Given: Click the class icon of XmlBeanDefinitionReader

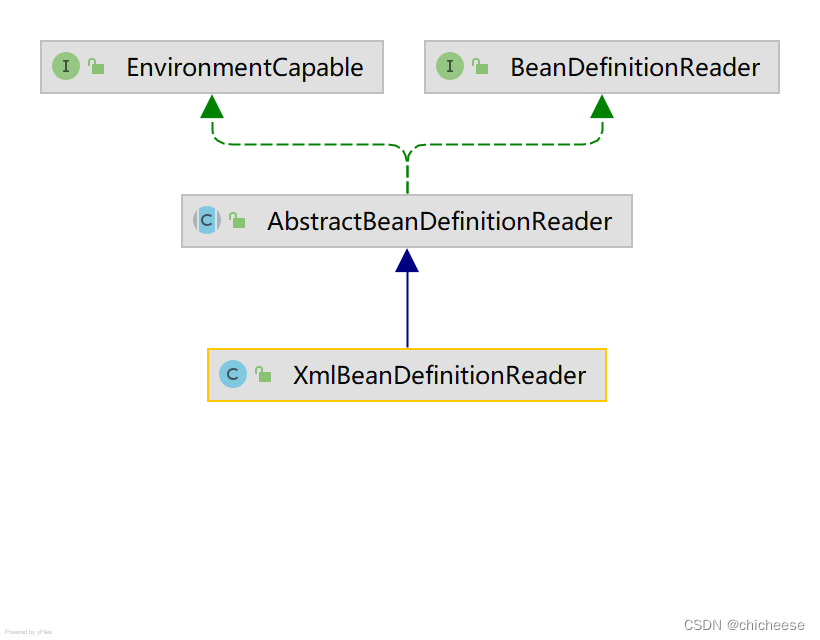Looking at the screenshot, I should (x=233, y=374).
